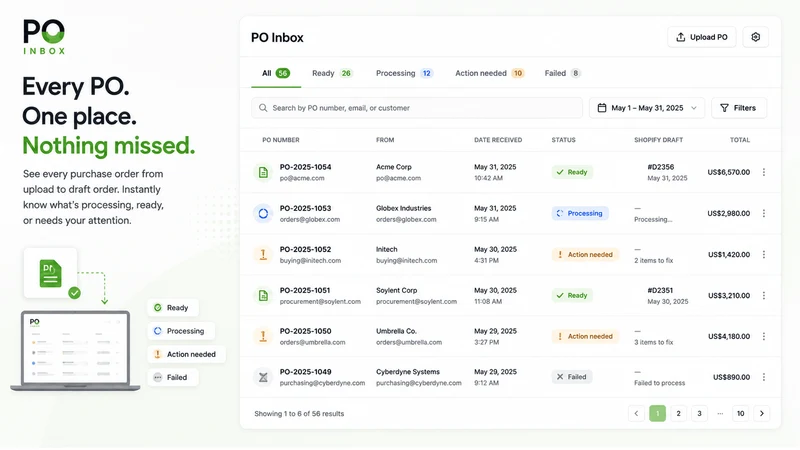Click the DATE RECEIVED column header
The height and width of the screenshot is (450, 800).
498,140
